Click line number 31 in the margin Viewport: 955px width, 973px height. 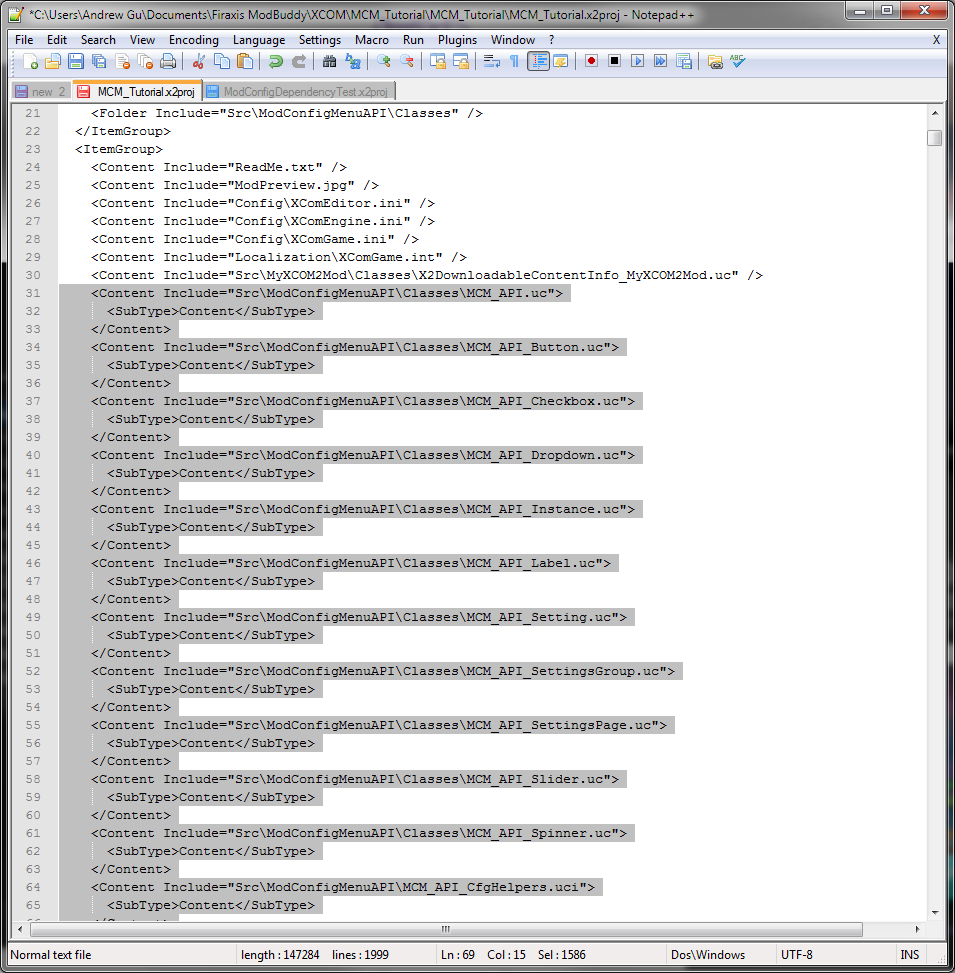[33, 293]
